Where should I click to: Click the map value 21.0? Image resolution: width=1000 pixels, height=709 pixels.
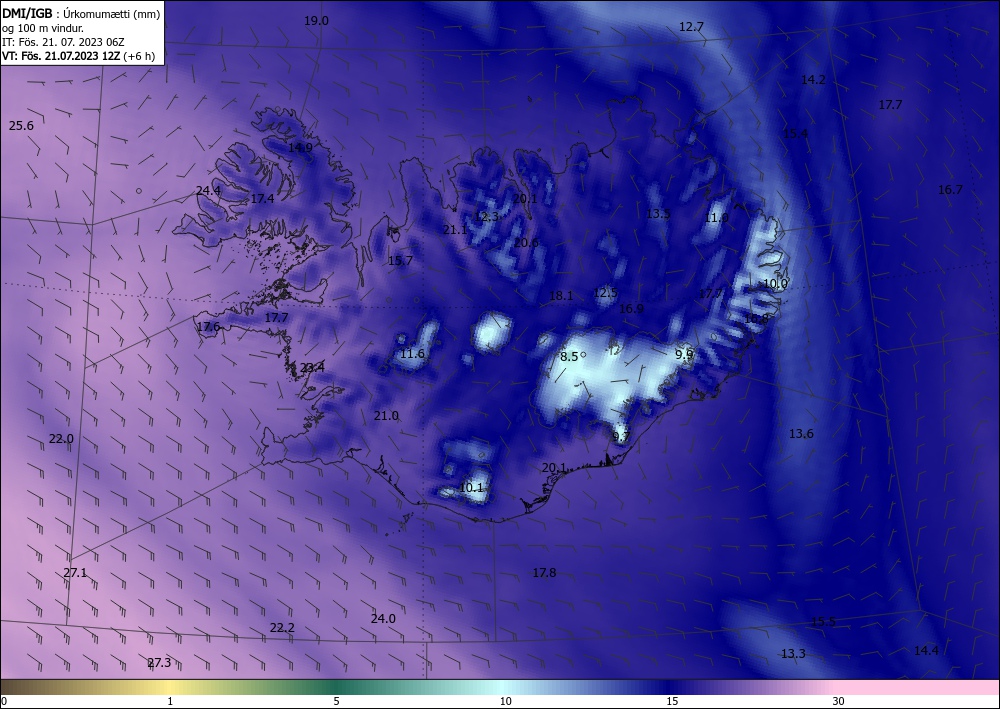[386, 416]
